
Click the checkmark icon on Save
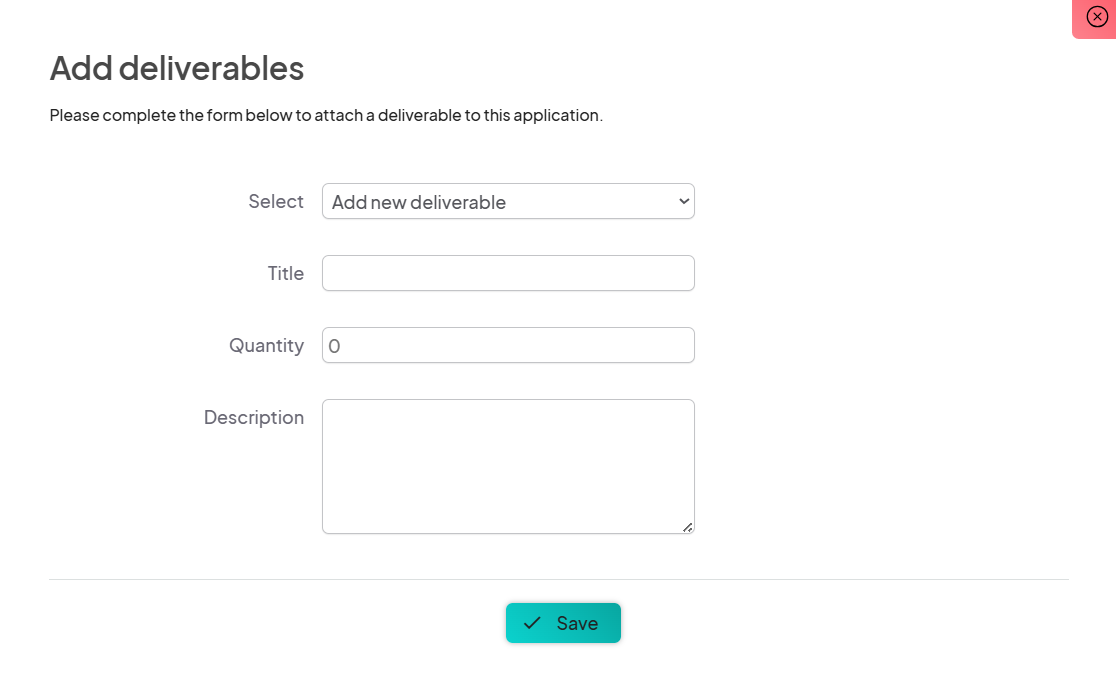click(x=532, y=623)
